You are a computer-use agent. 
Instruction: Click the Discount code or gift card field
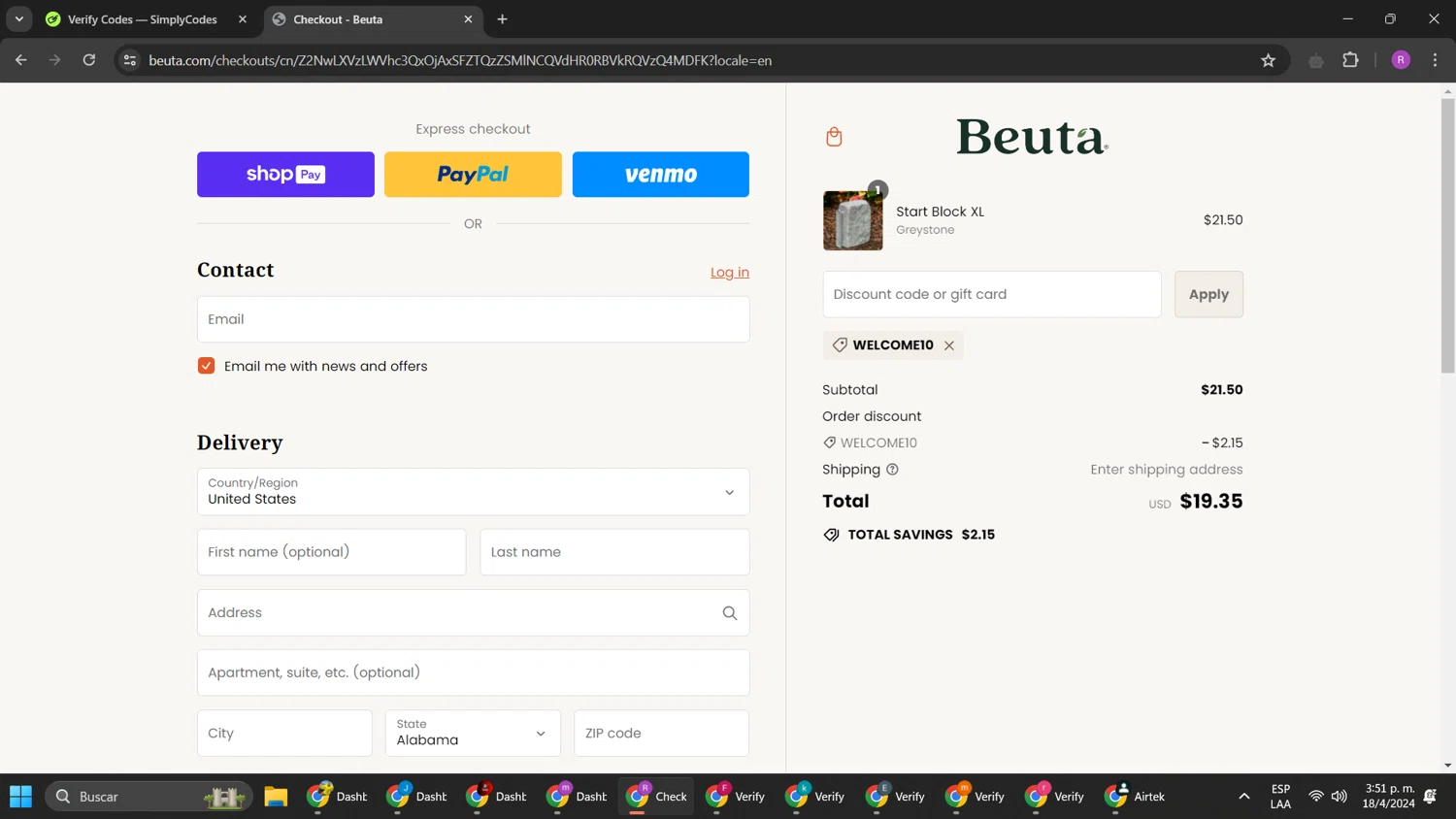click(992, 294)
